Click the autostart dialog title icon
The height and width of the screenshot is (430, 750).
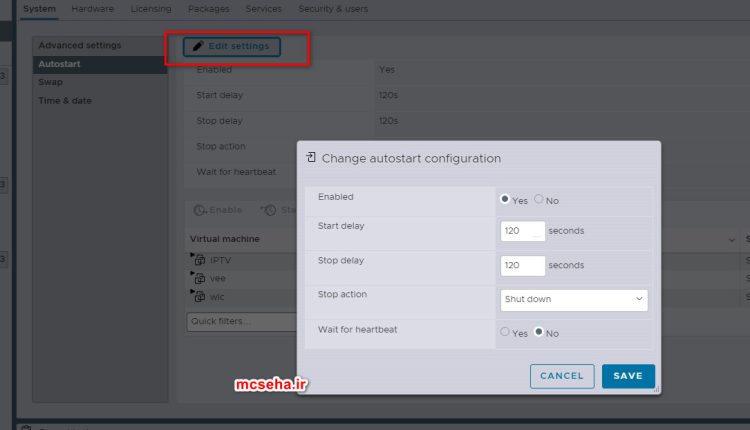[311, 158]
